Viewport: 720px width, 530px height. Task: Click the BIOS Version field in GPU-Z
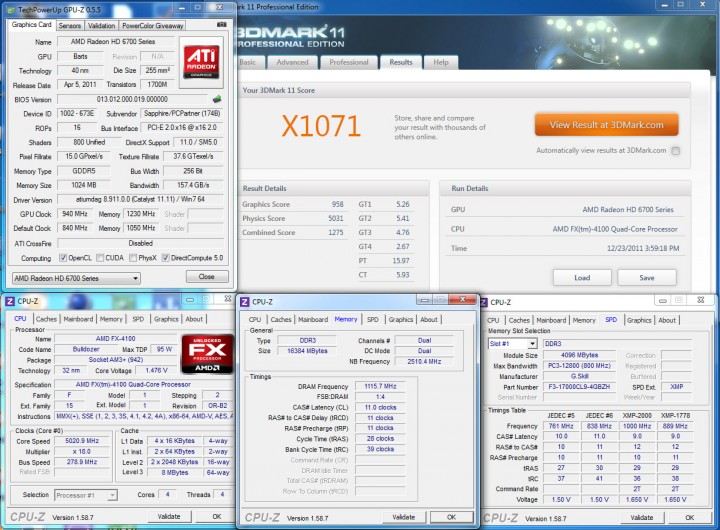[x=132, y=99]
